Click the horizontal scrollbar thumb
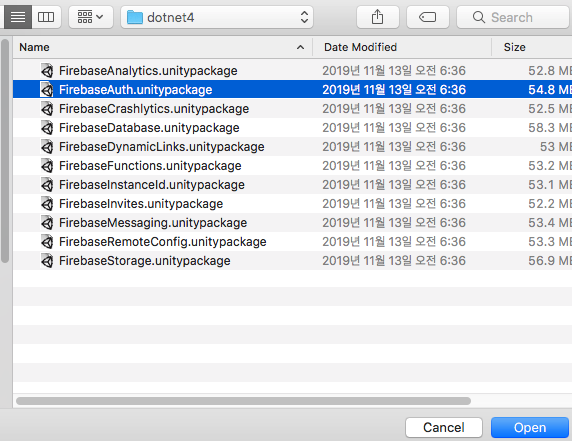572x441 pixels. click(x=243, y=401)
